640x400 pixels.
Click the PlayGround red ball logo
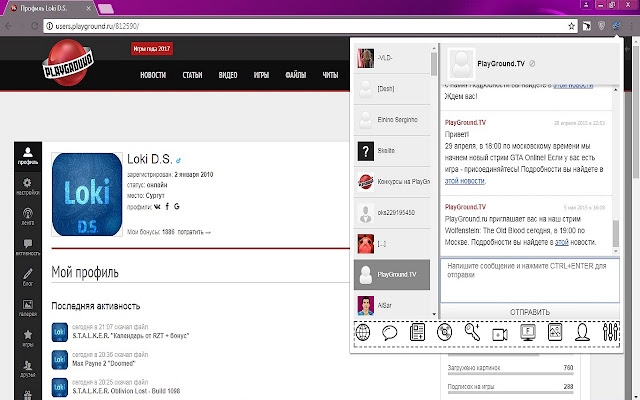click(68, 62)
